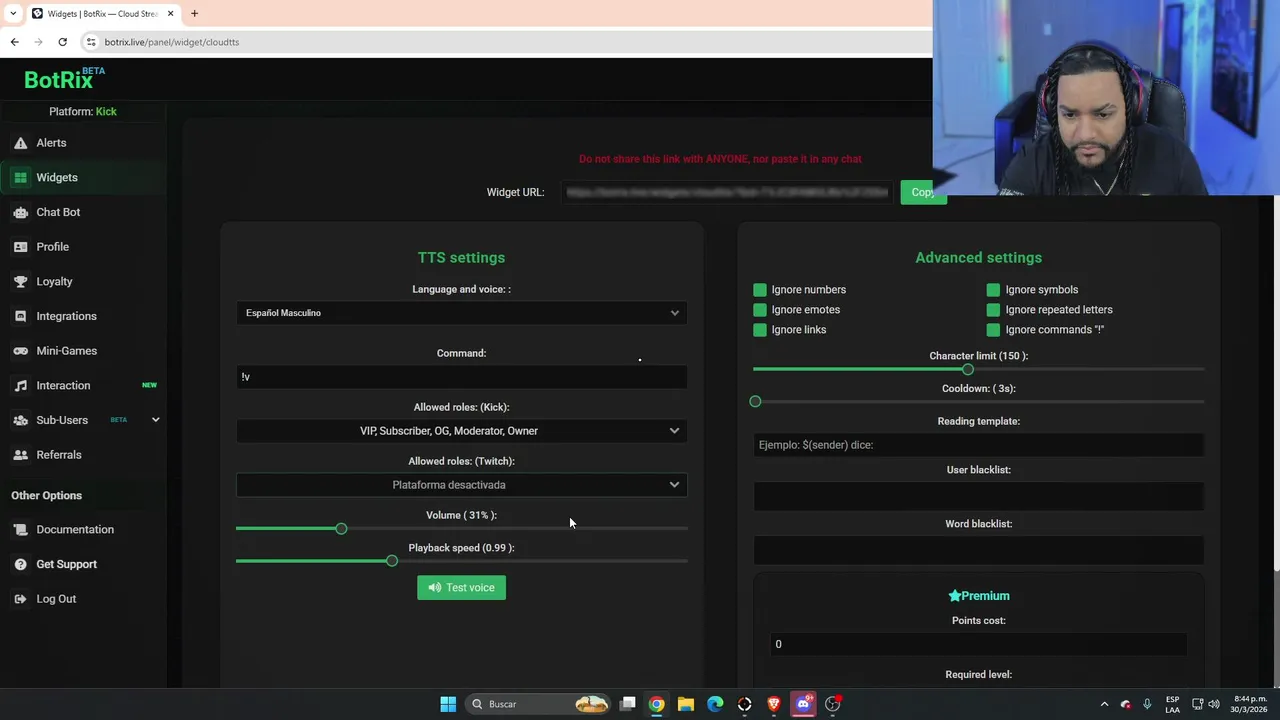Open Brave browser from the taskbar
The image size is (1280, 720).
(774, 704)
